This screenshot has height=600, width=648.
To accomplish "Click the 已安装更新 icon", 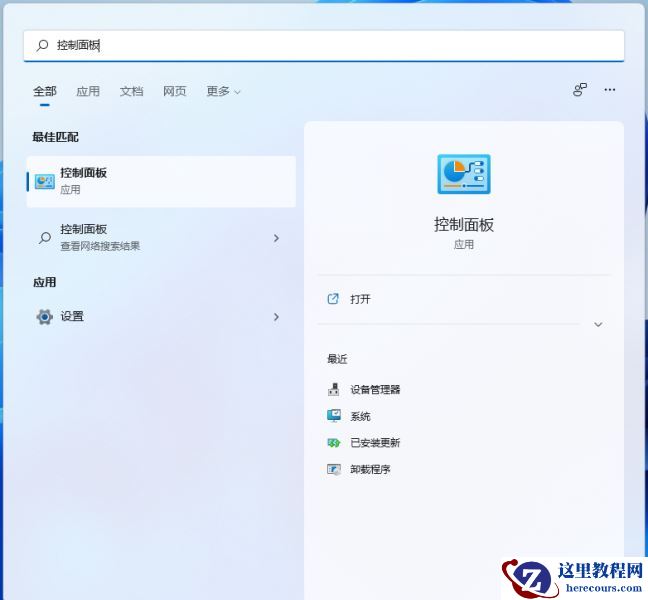I will [x=334, y=443].
